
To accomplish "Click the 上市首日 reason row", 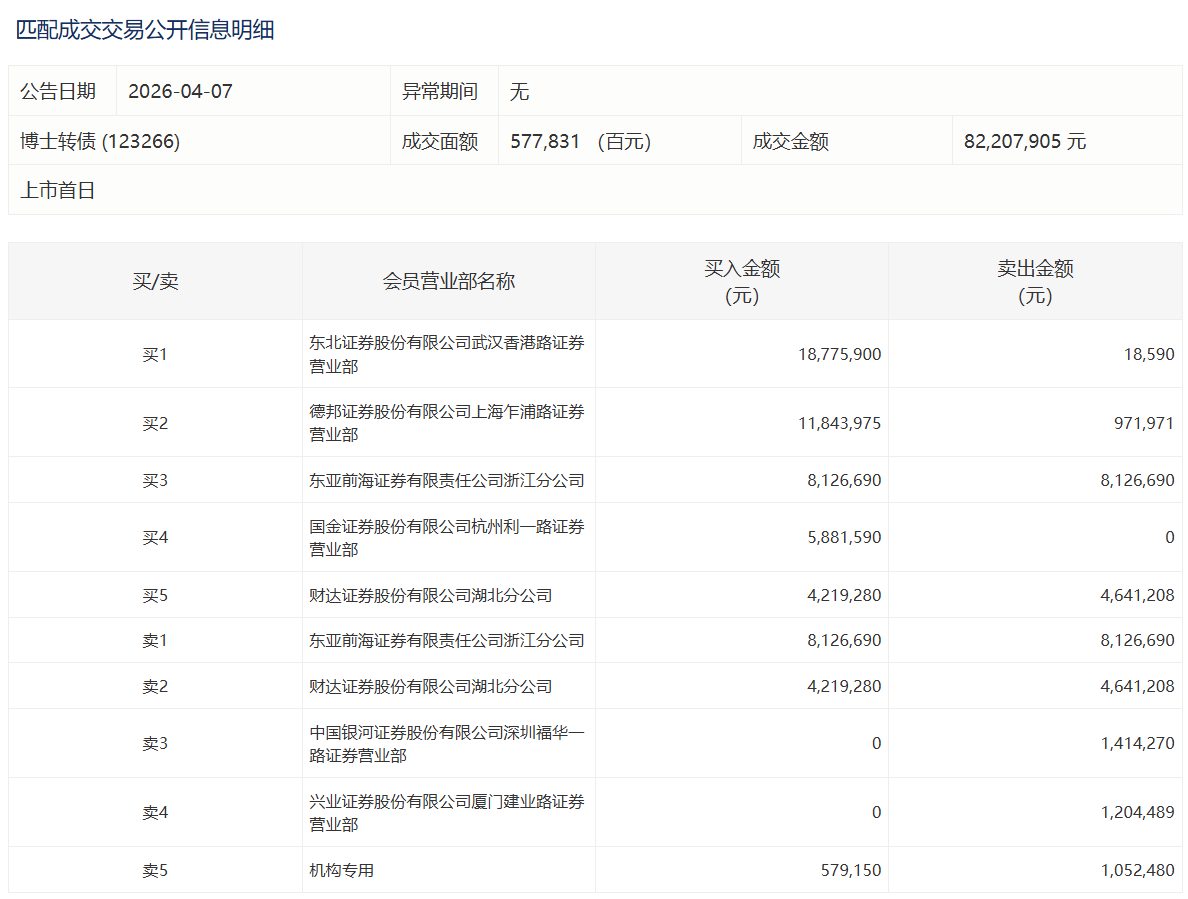I will tap(58, 190).
